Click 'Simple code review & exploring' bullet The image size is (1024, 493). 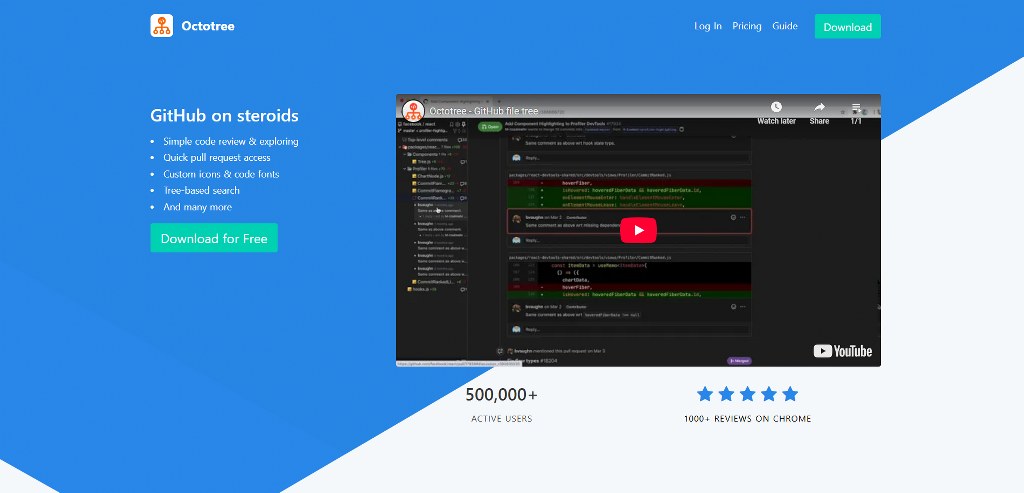[x=231, y=142]
